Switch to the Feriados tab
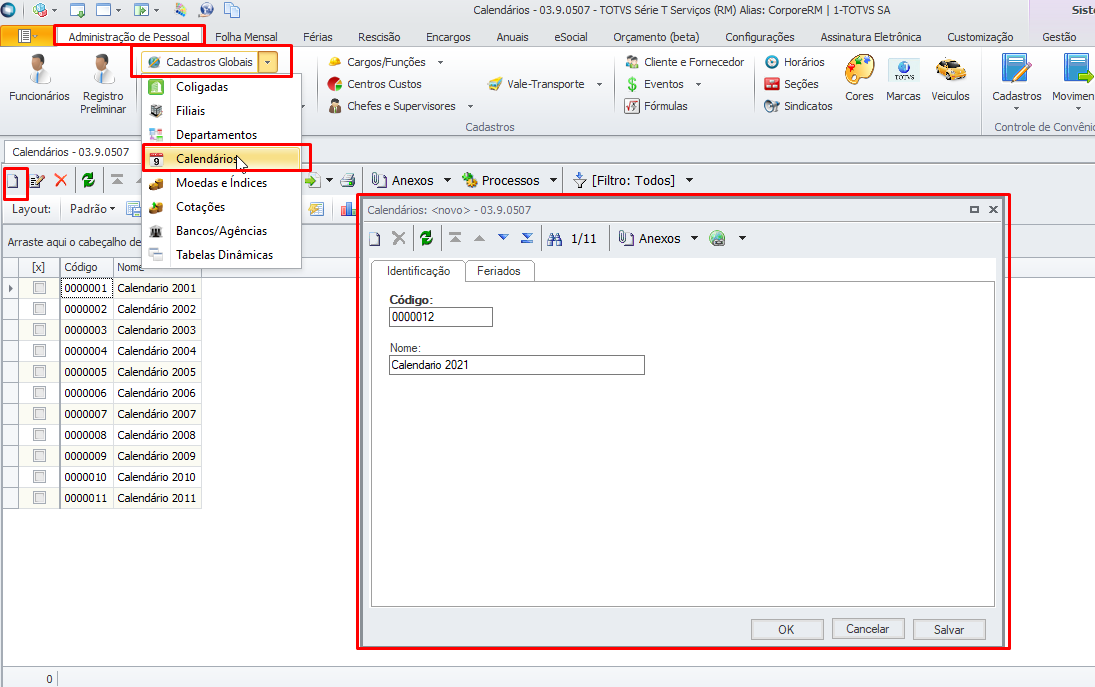The height and width of the screenshot is (687, 1095). pyautogui.click(x=499, y=271)
